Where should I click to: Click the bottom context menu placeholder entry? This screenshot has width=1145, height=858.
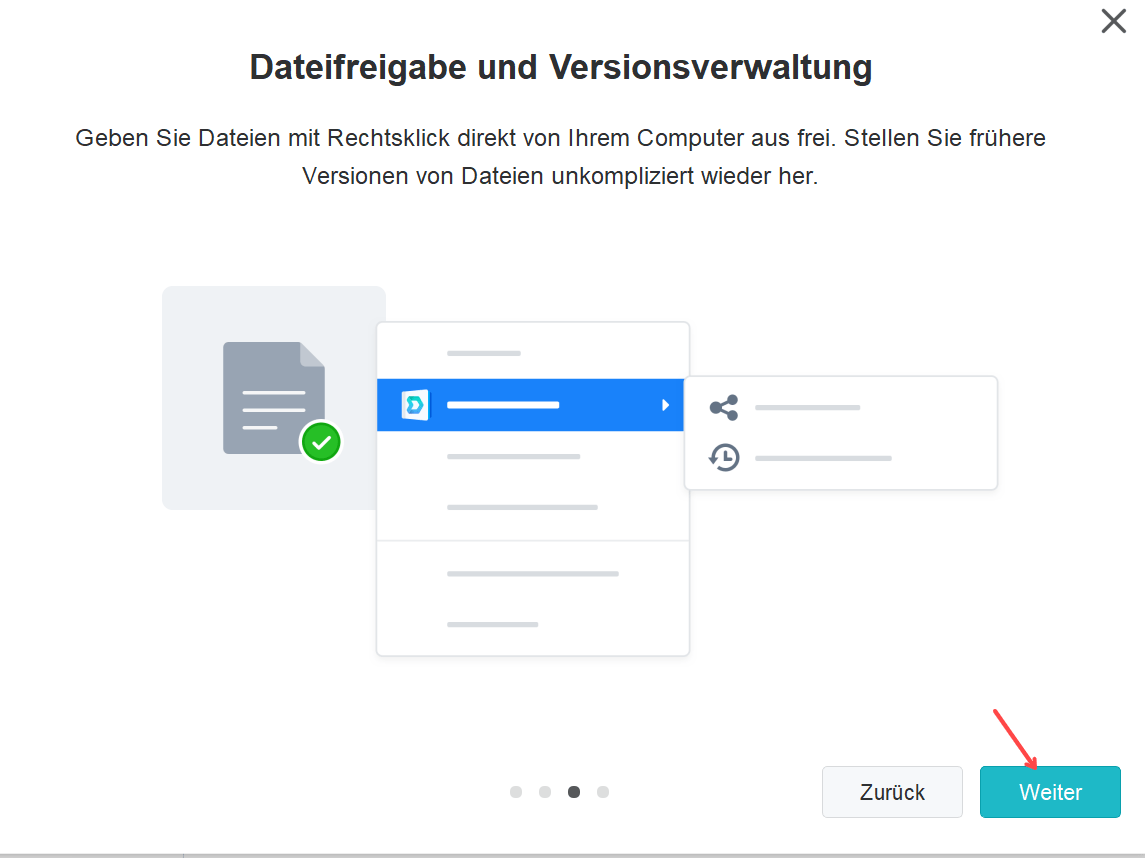coord(492,624)
